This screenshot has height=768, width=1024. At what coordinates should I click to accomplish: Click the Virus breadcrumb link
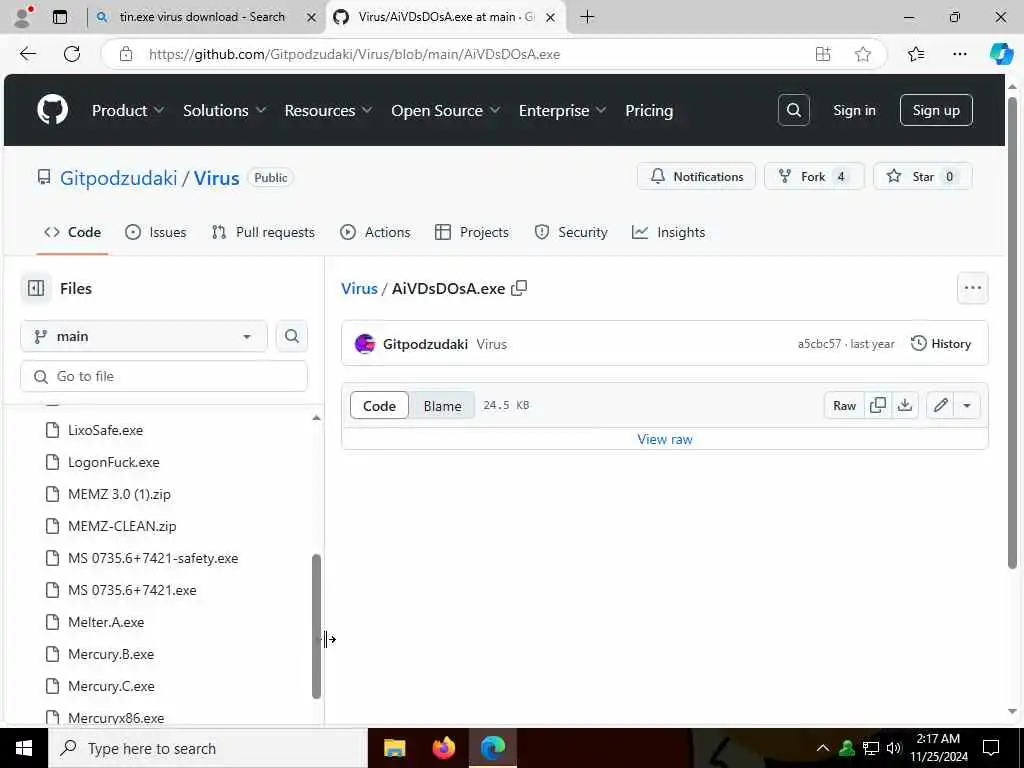pyautogui.click(x=359, y=288)
